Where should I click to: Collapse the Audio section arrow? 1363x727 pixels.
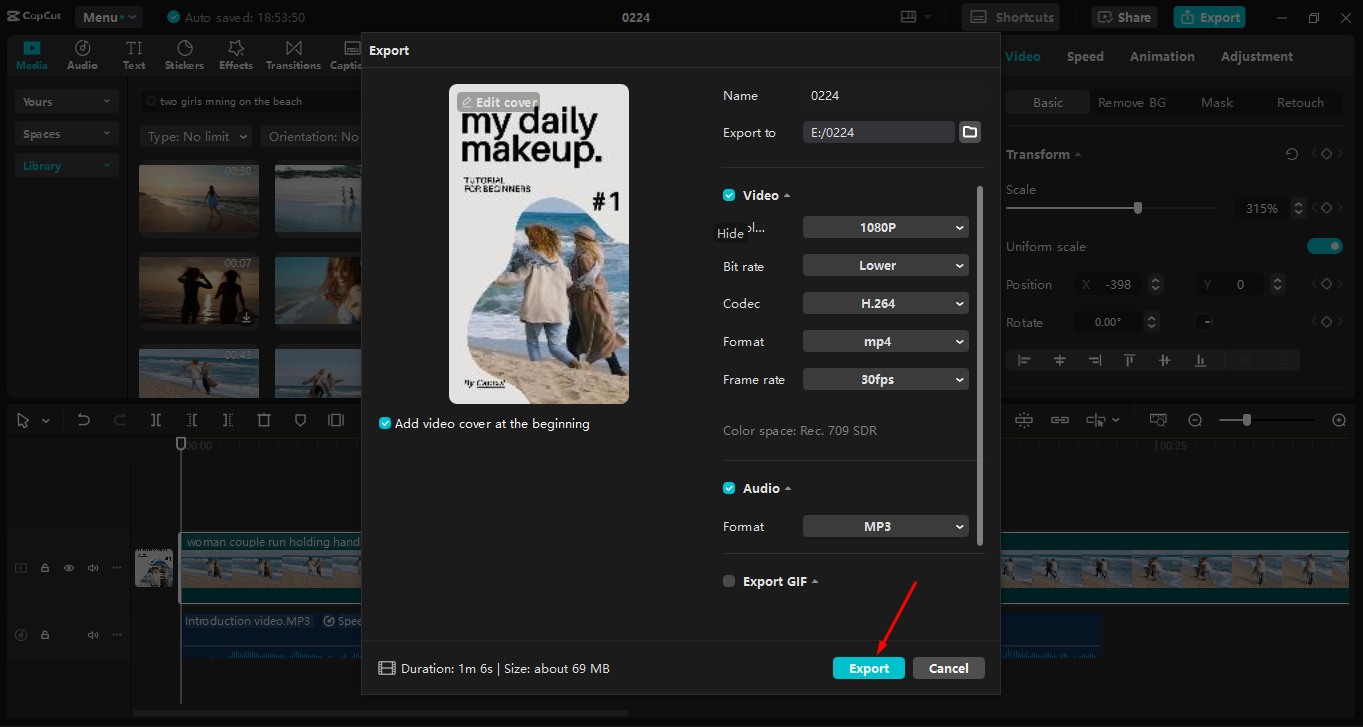788,488
